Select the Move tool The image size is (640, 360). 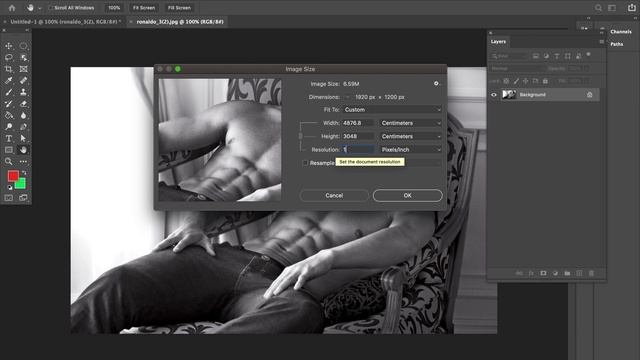[9, 46]
